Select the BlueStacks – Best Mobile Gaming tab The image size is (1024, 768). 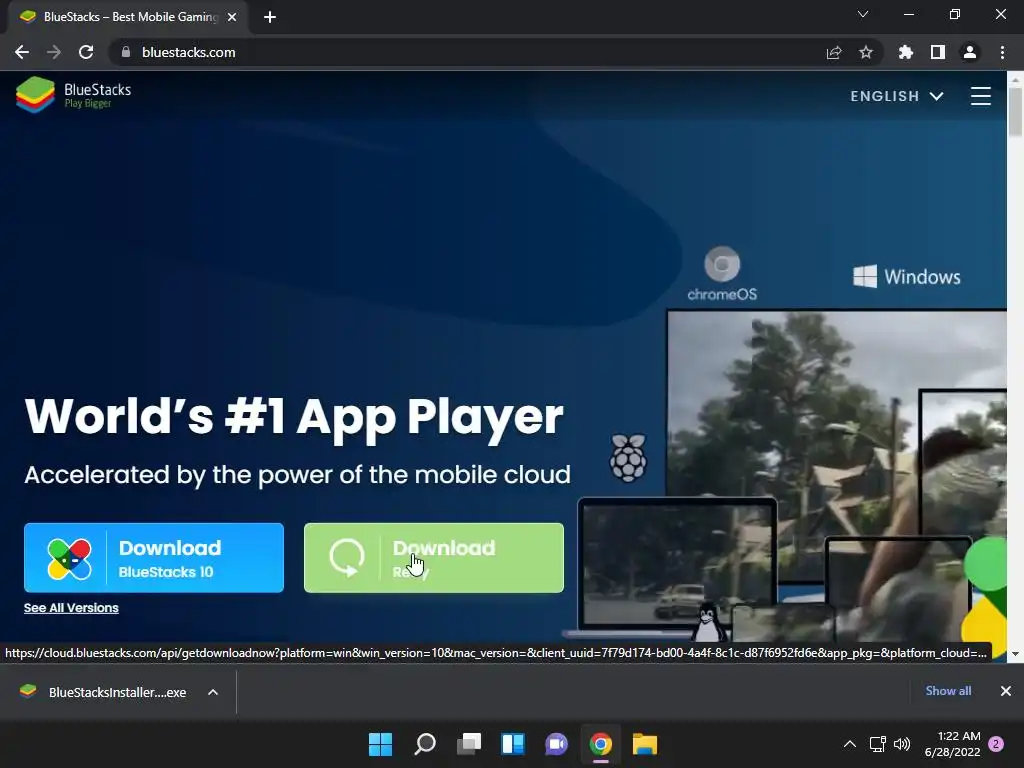click(x=128, y=17)
